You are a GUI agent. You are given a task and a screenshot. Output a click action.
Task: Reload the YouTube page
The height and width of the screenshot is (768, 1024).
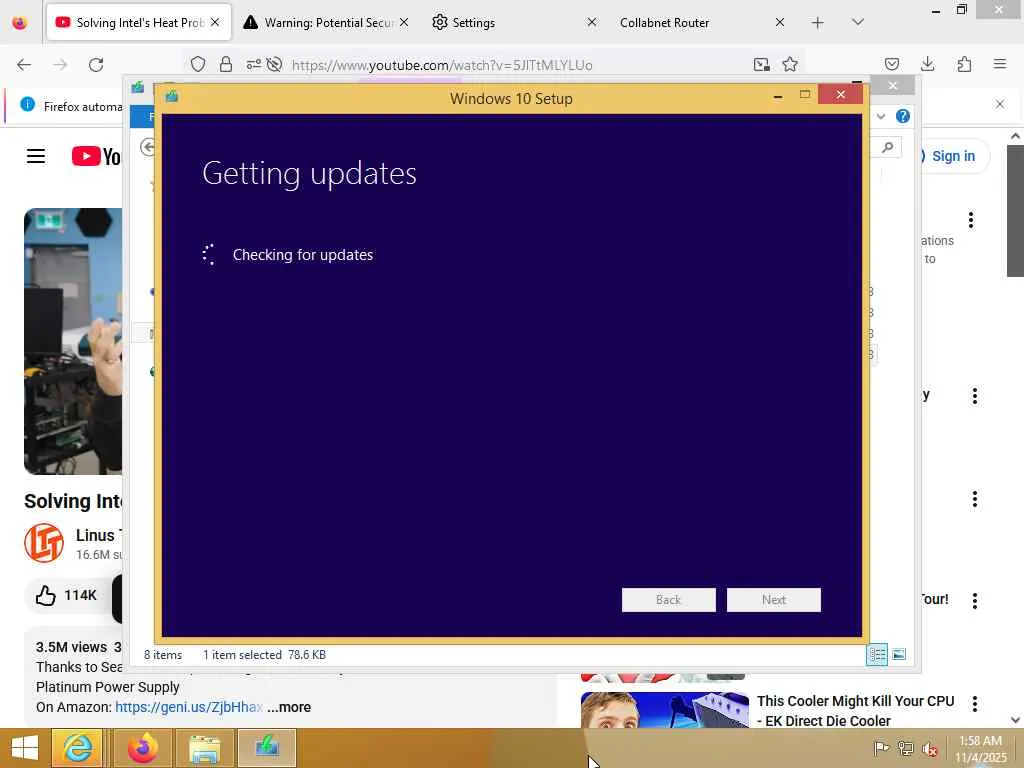coord(96,65)
